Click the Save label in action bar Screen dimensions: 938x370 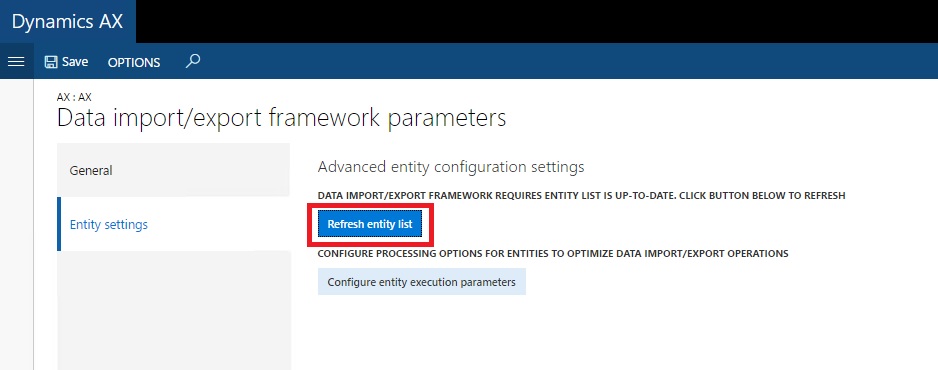[75, 62]
